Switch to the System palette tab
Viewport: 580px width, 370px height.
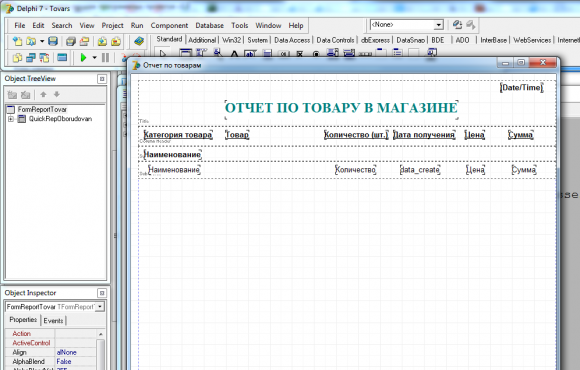point(258,40)
